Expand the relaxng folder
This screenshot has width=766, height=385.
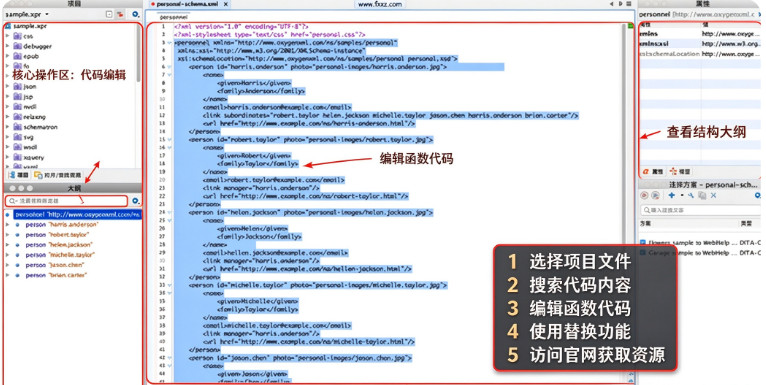tap(7, 117)
